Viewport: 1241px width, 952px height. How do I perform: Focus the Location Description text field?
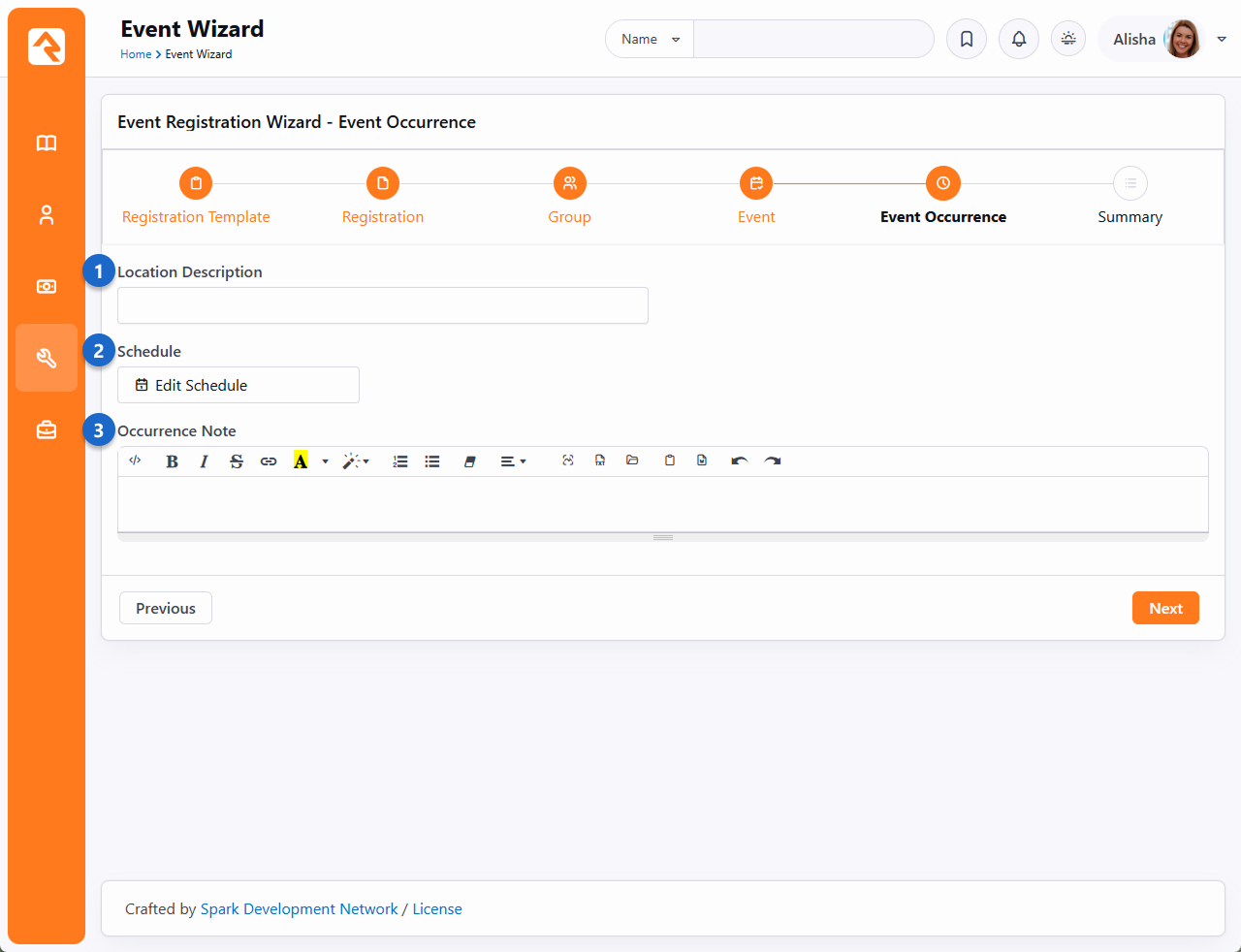click(382, 305)
